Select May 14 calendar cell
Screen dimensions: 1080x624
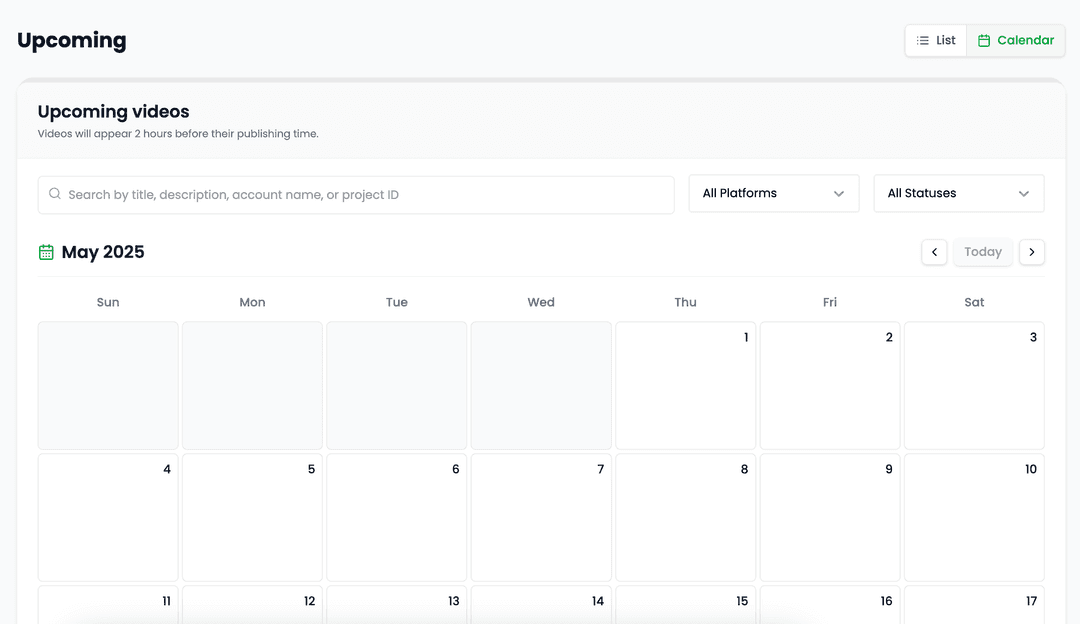click(x=541, y=604)
